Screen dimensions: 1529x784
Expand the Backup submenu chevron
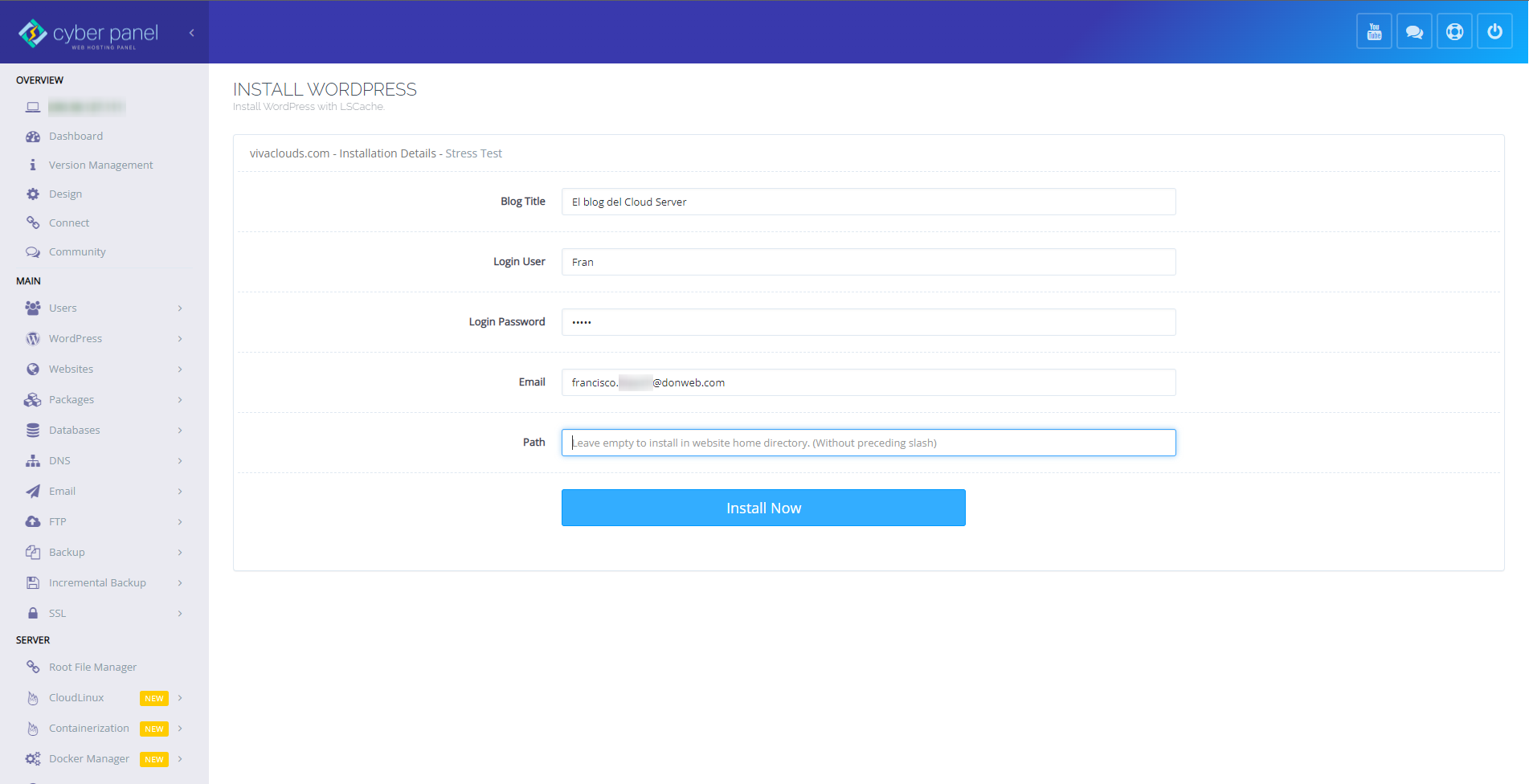coord(180,552)
